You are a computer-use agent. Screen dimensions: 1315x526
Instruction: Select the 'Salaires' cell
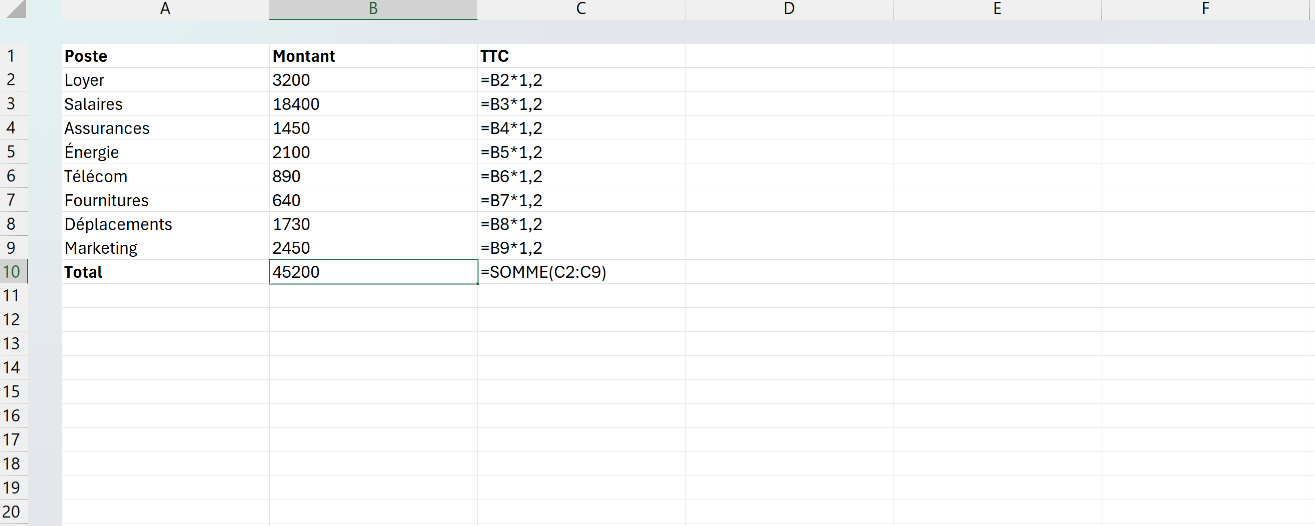pyautogui.click(x=165, y=104)
